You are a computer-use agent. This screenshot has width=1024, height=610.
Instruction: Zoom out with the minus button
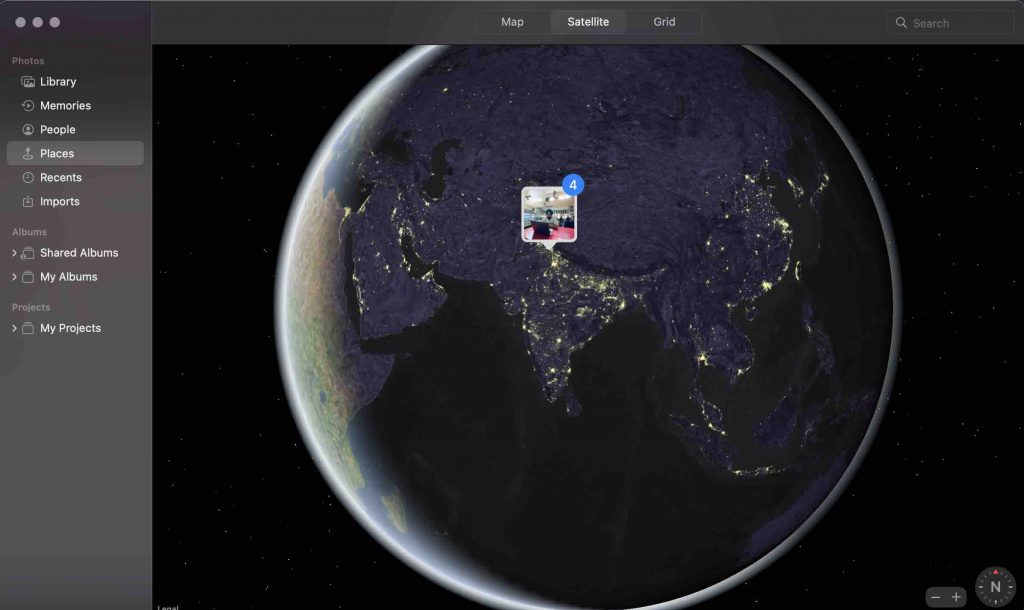(936, 597)
